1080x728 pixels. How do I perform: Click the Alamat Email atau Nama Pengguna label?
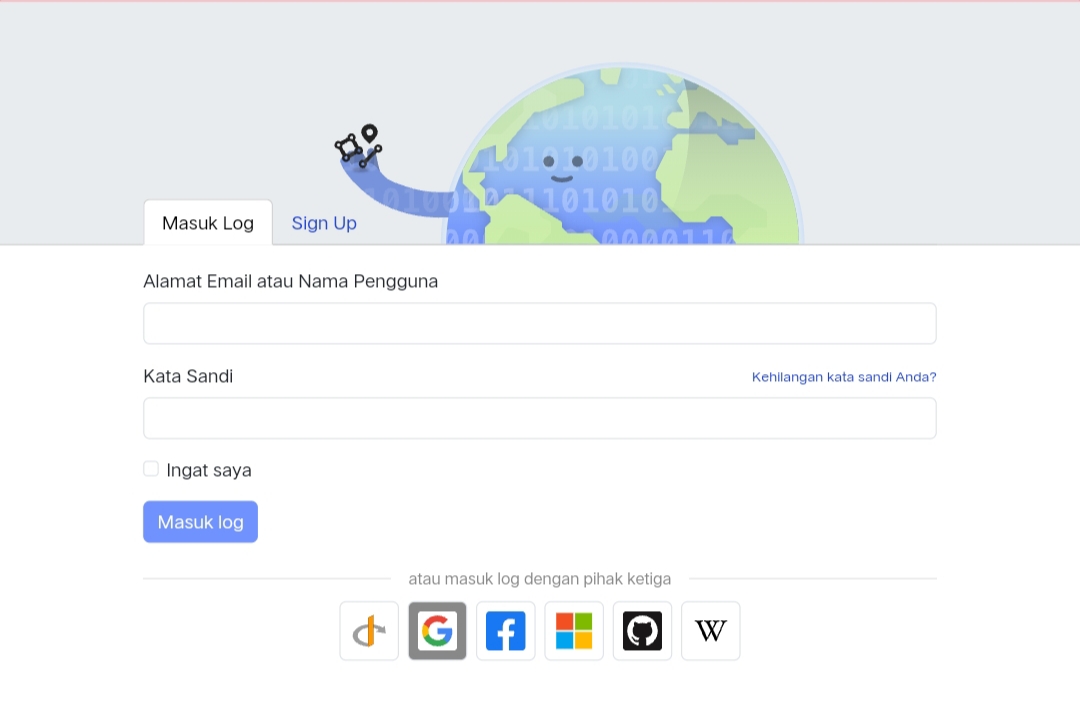291,281
